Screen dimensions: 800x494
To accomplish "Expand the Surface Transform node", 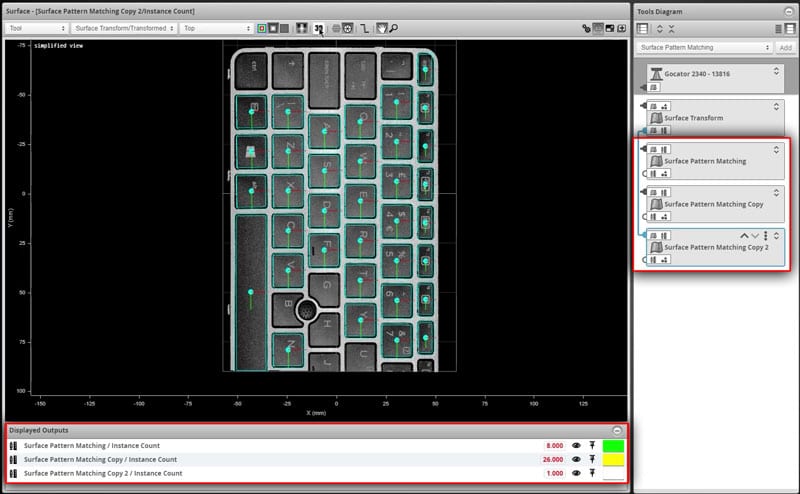I will (x=776, y=107).
